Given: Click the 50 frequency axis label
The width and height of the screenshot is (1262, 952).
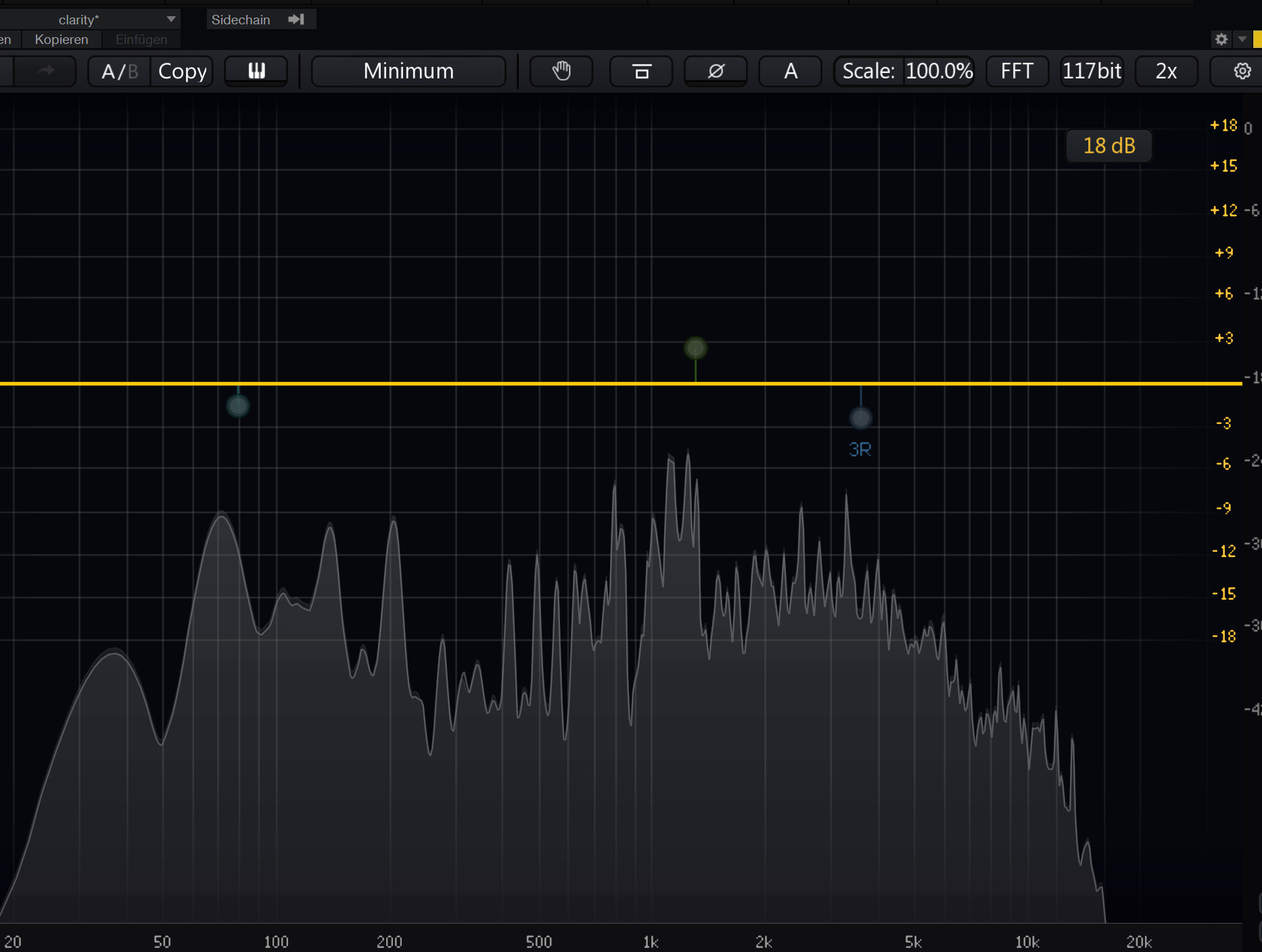Looking at the screenshot, I should tap(162, 942).
